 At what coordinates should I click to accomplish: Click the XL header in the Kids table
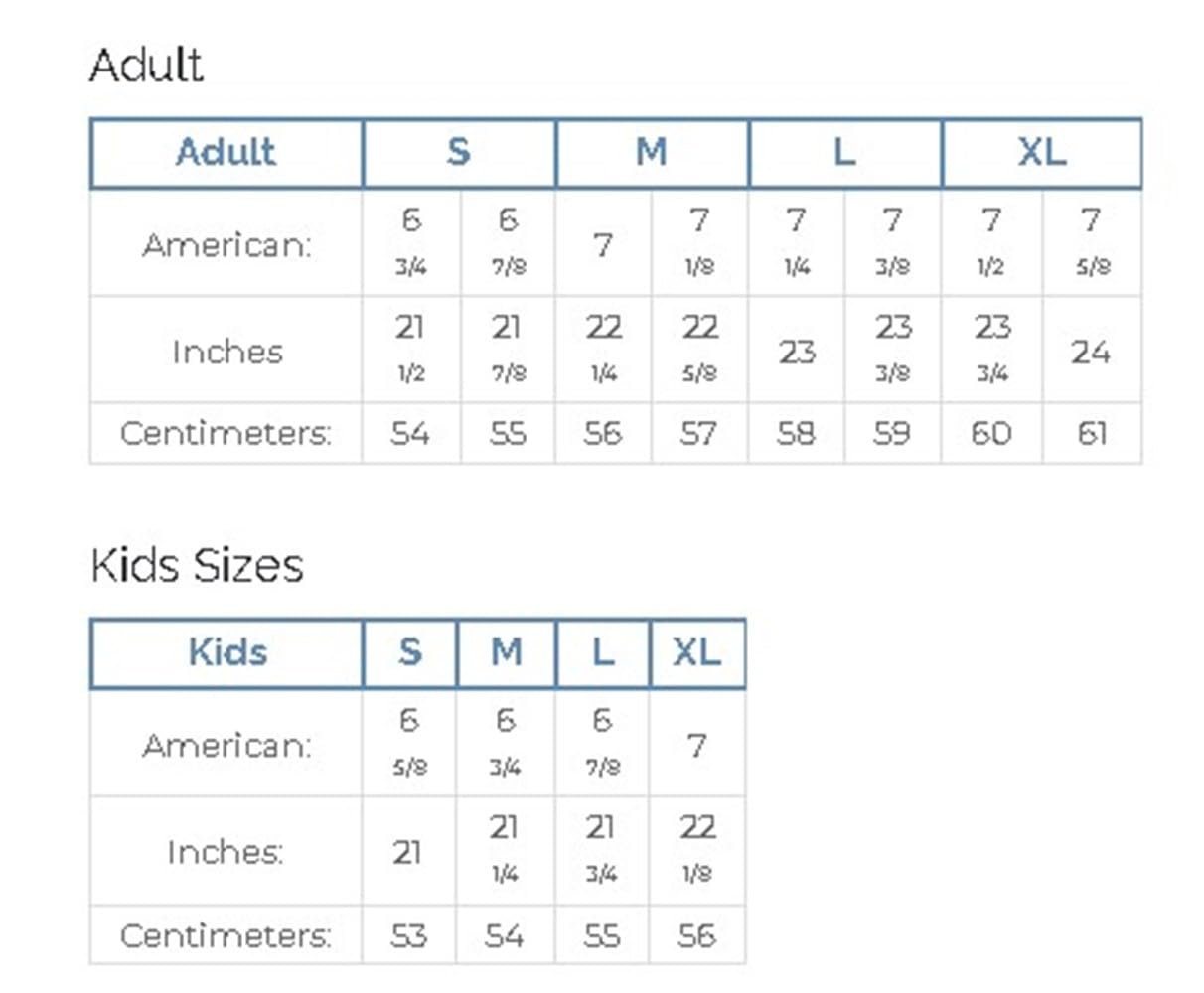696,653
